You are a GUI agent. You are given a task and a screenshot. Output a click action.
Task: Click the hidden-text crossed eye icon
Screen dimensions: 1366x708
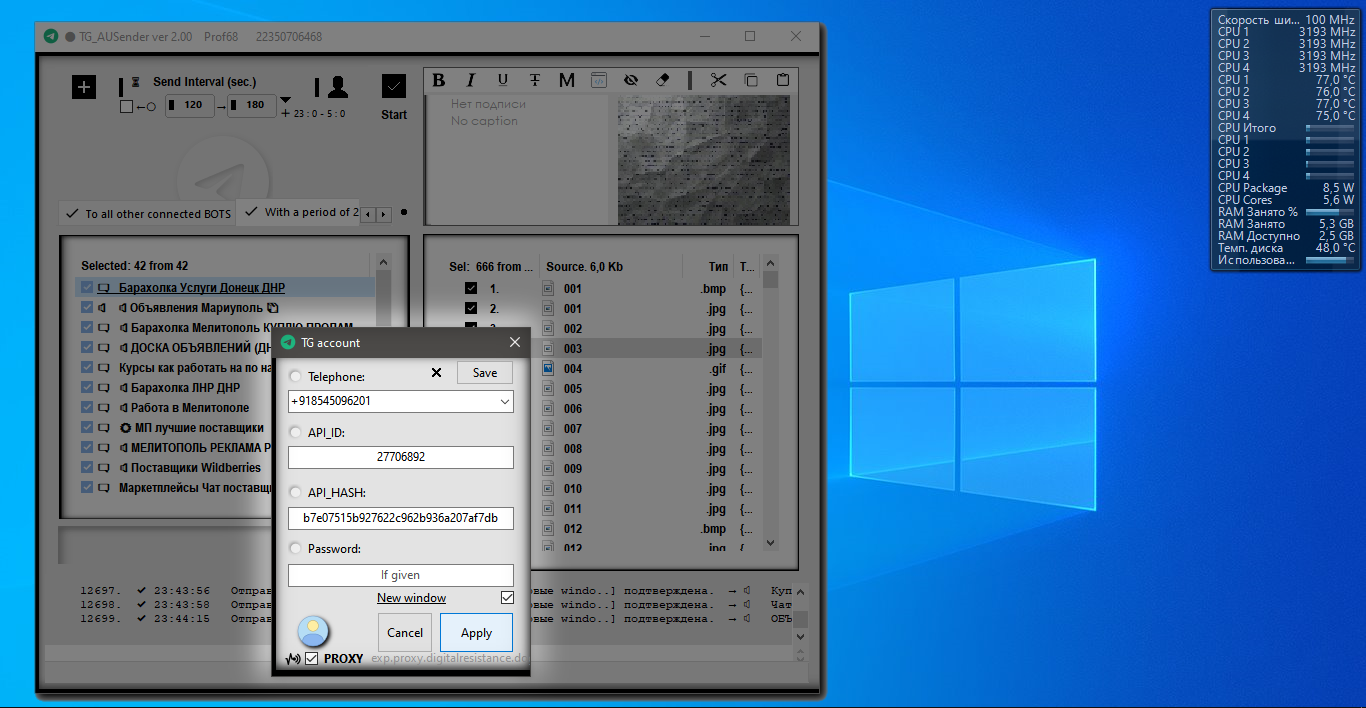(630, 81)
